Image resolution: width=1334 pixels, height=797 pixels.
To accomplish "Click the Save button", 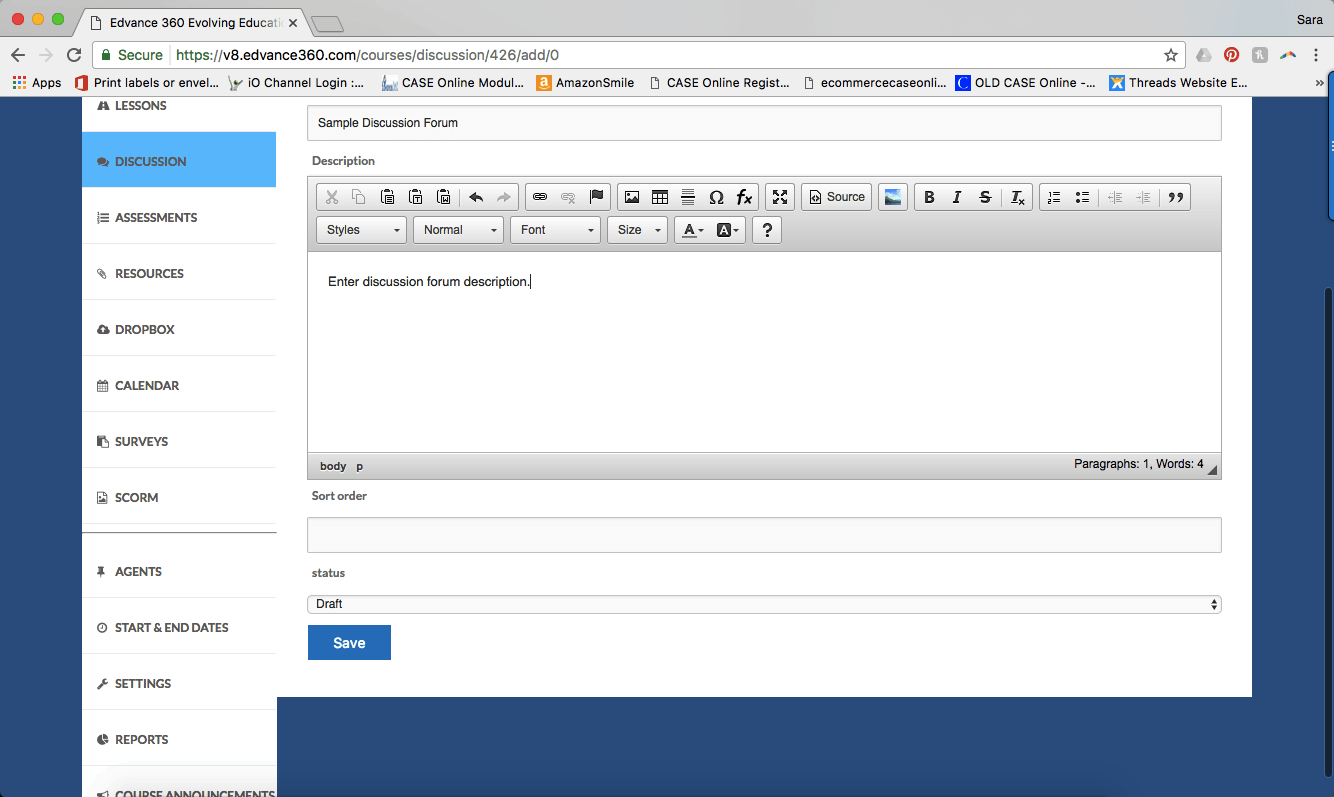I will tap(349, 643).
